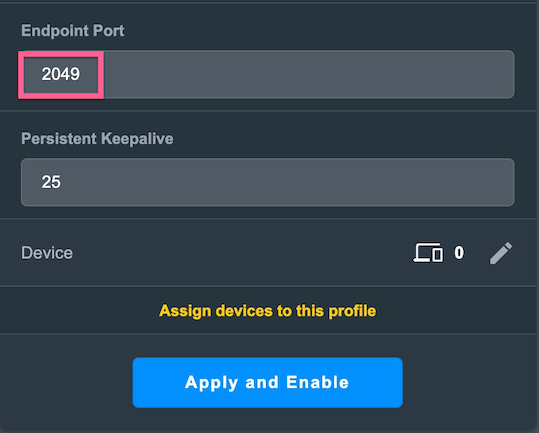The image size is (539, 433).
Task: Click the pink highlighted box around 2049
Action: click(61, 75)
